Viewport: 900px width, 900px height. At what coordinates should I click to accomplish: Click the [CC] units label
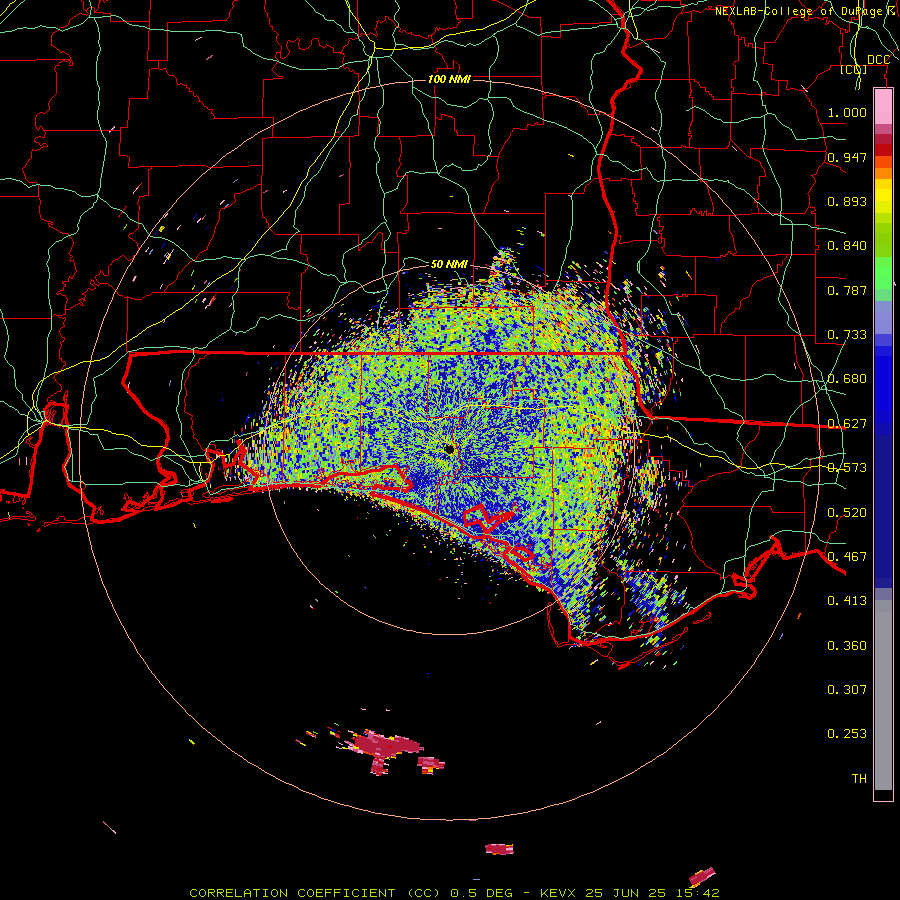tap(854, 69)
